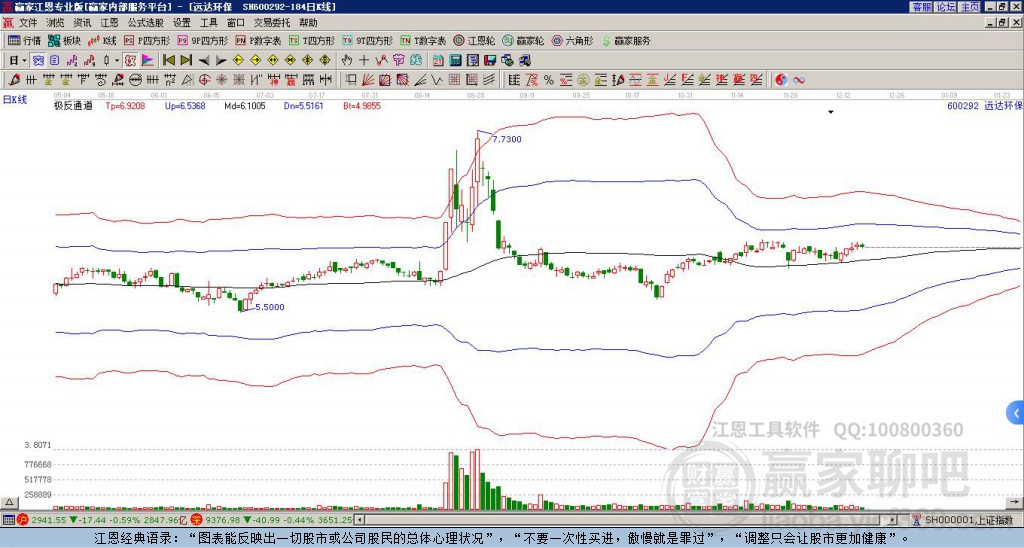
Task: Click the 日K线 label
Action: [15, 99]
